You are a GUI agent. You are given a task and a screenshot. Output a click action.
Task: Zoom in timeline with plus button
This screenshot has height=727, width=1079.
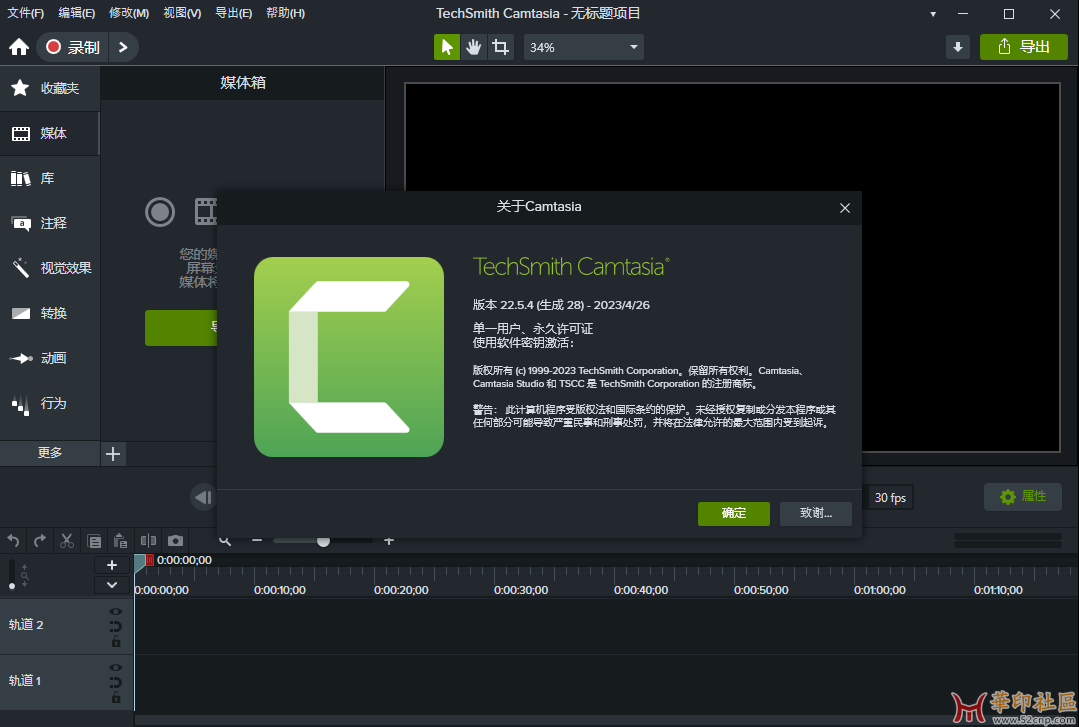(x=389, y=540)
